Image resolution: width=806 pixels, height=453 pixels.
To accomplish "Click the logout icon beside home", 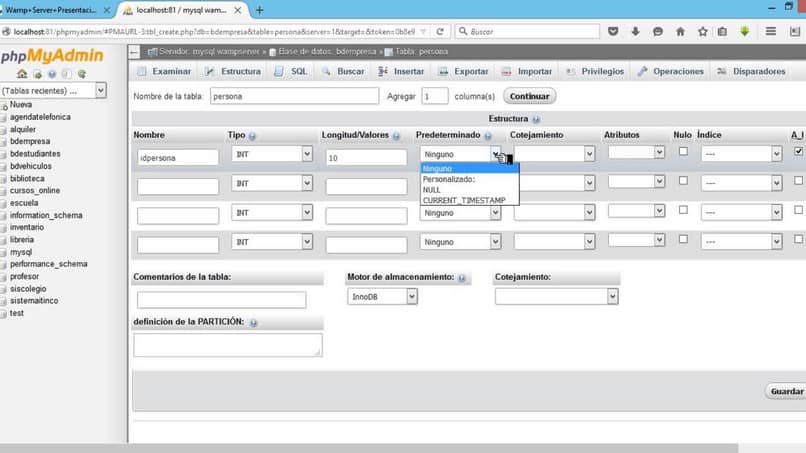I will click(38, 75).
